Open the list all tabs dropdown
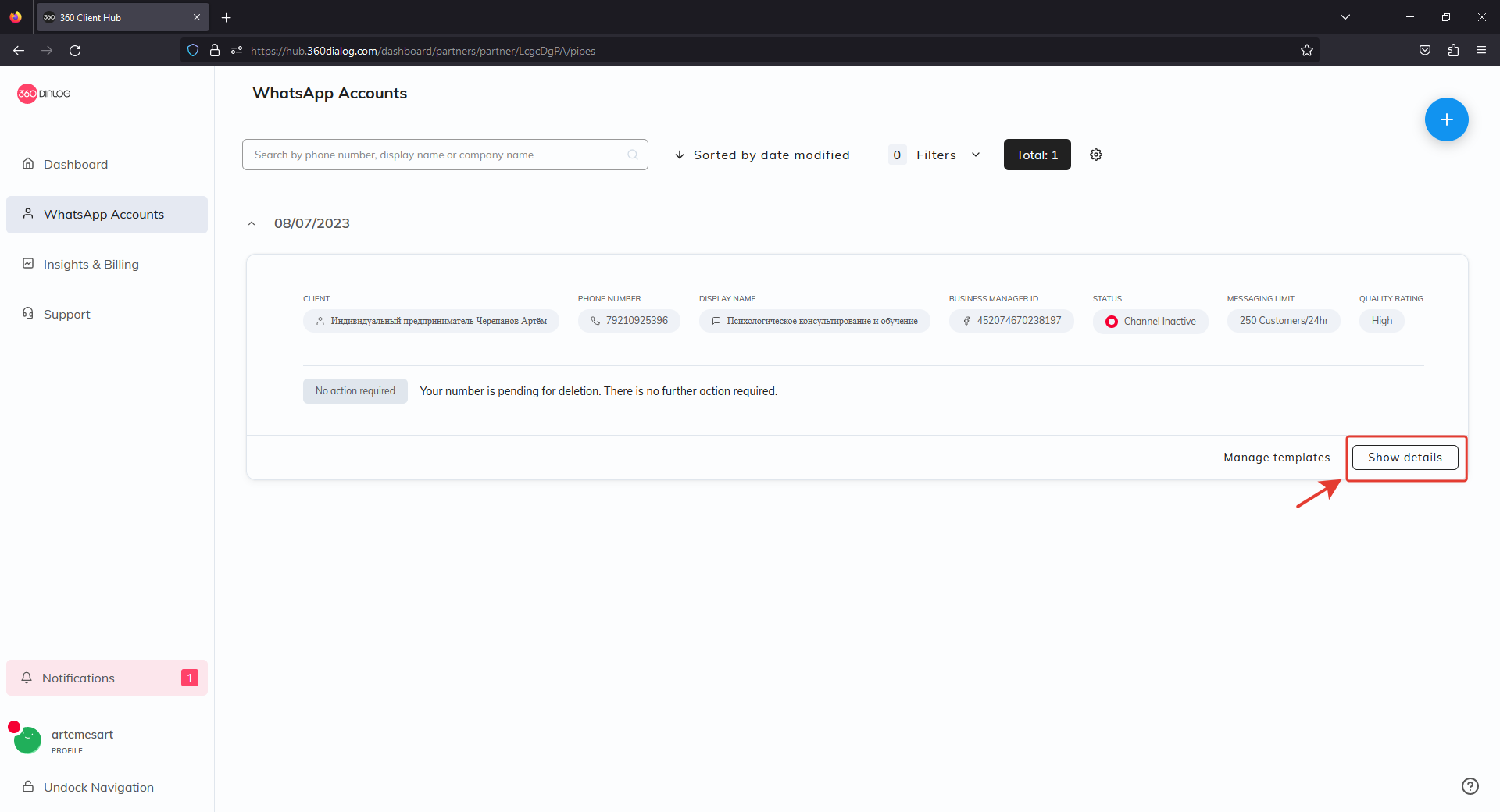 click(x=1345, y=17)
